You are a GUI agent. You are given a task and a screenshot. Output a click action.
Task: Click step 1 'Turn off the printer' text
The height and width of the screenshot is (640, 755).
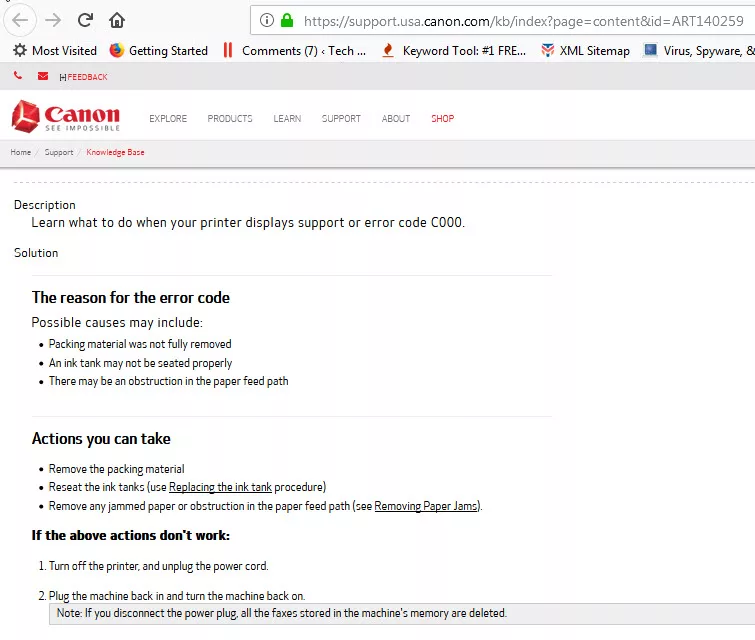[158, 566]
